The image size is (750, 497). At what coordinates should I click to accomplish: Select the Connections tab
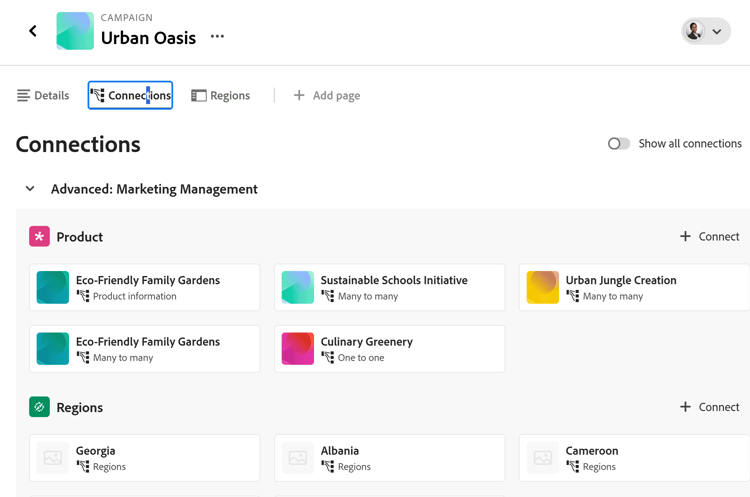click(130, 95)
